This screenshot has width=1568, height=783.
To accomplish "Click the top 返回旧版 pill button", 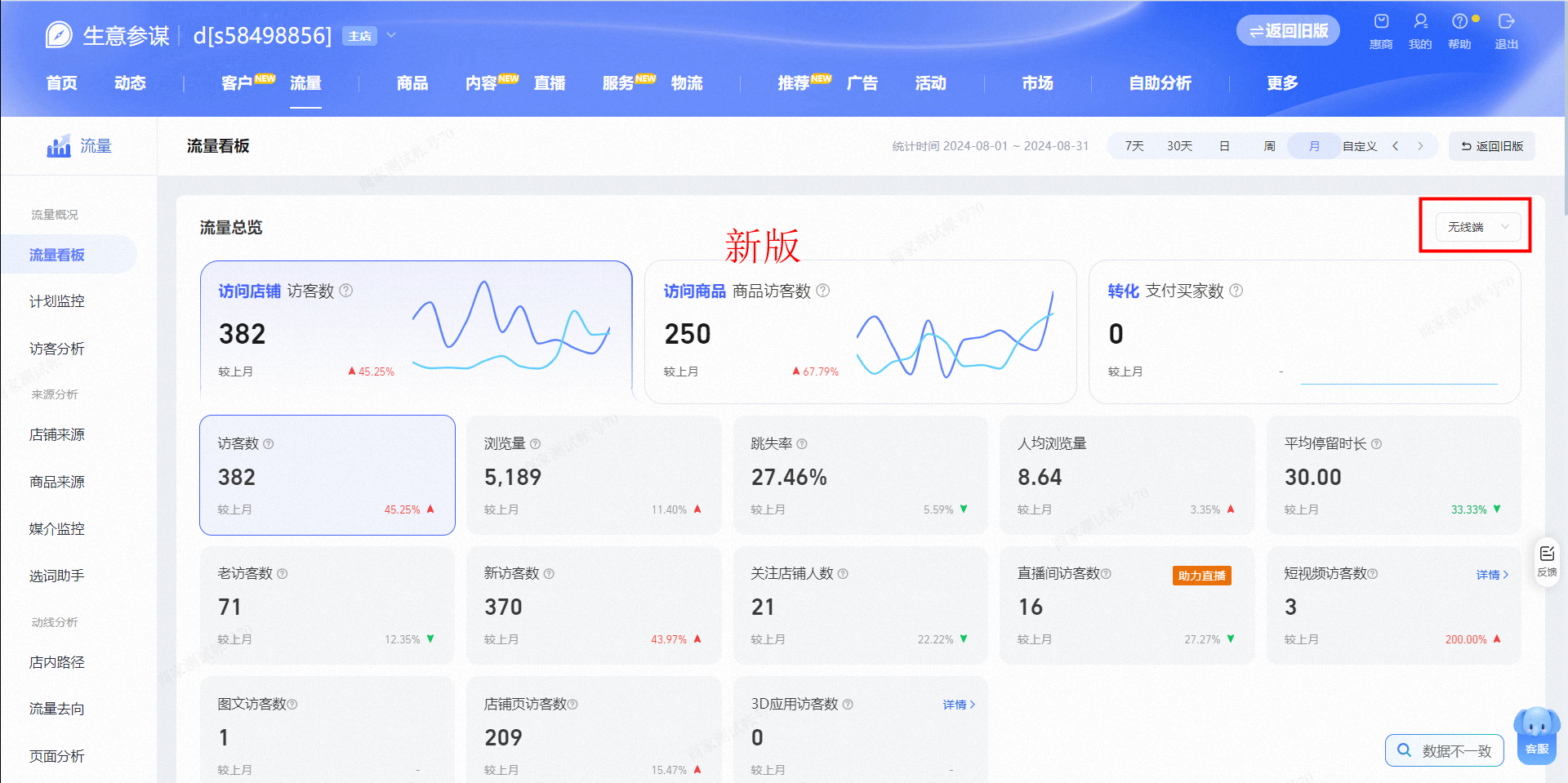I will point(1288,31).
